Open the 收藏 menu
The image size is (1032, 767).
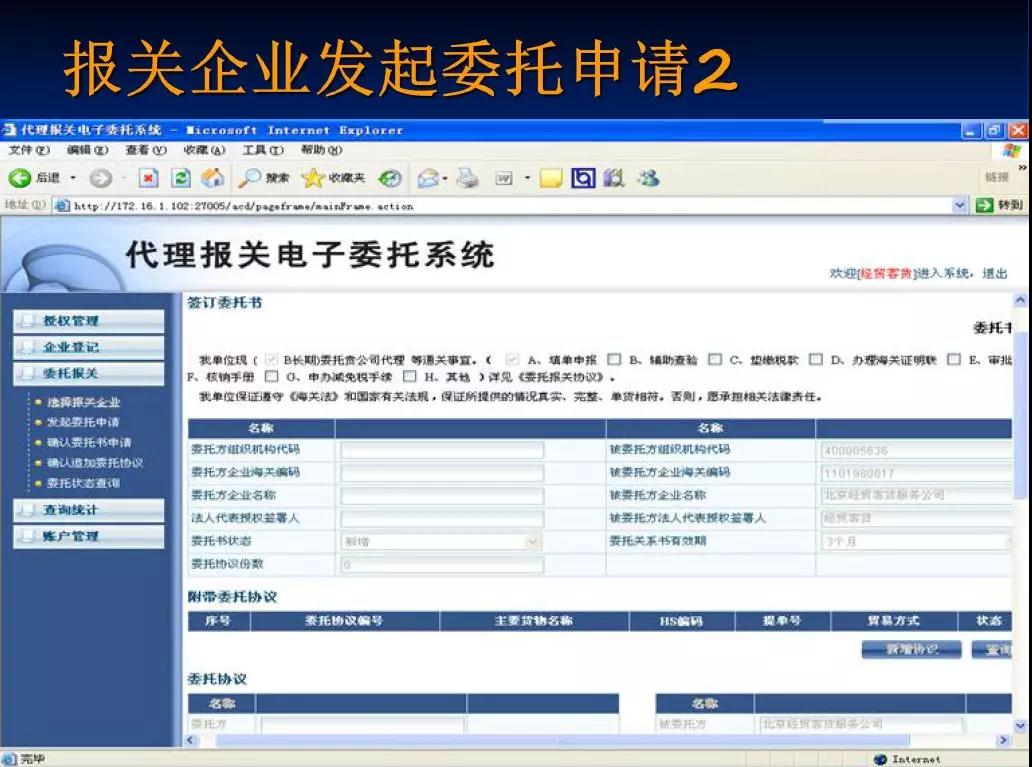click(204, 150)
